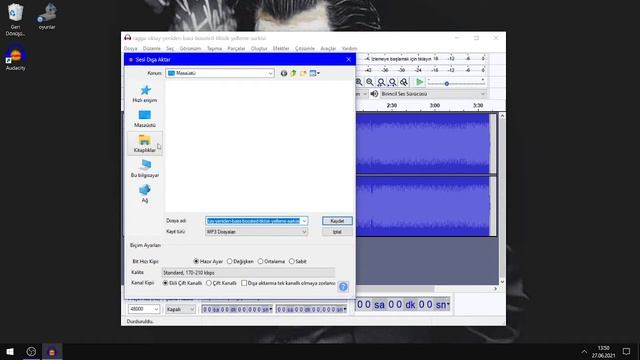Click the fit selection to width icon
This screenshot has width=640, height=360.
(381, 82)
